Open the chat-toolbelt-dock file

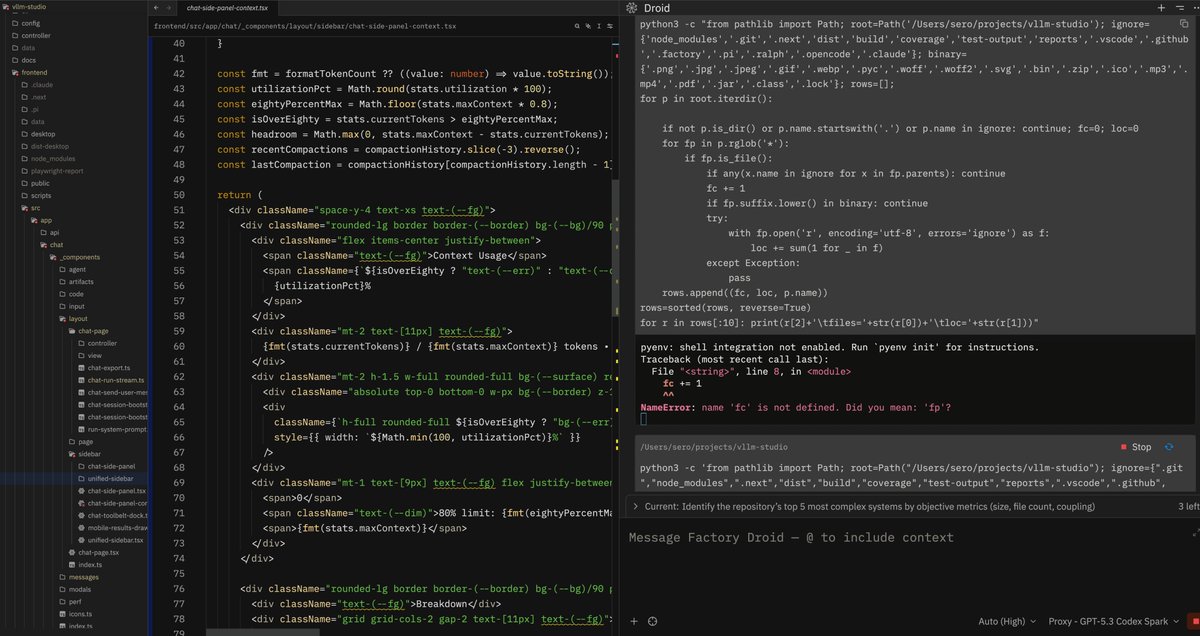pyautogui.click(x=112, y=515)
